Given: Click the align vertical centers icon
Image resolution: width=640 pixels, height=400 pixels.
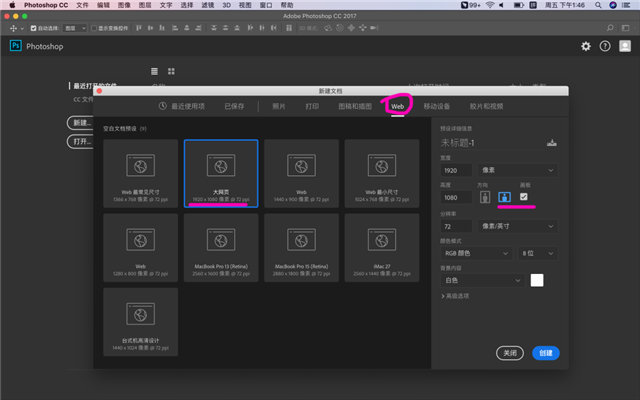Looking at the screenshot, I should coord(151,28).
